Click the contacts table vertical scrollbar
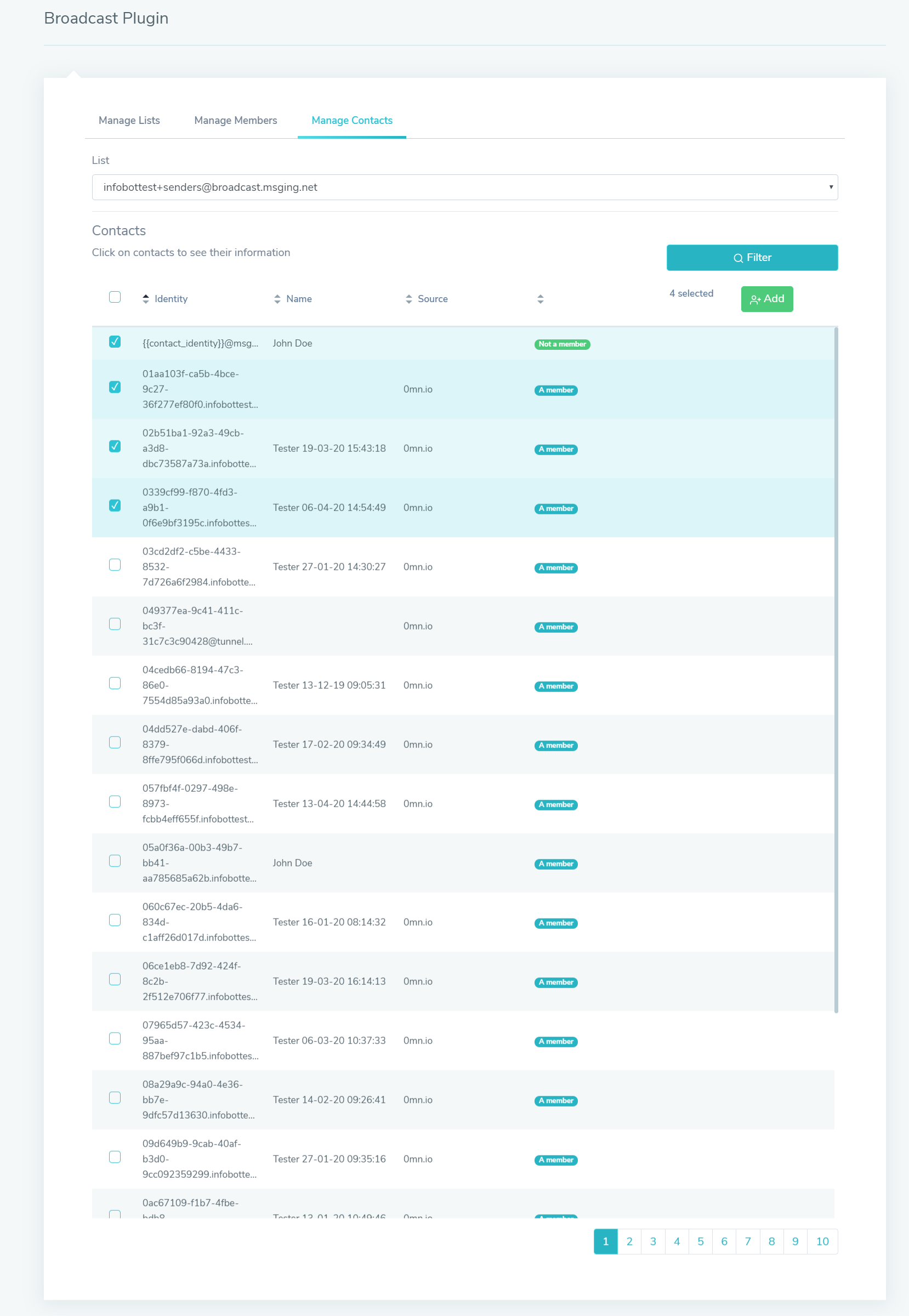 (836, 670)
